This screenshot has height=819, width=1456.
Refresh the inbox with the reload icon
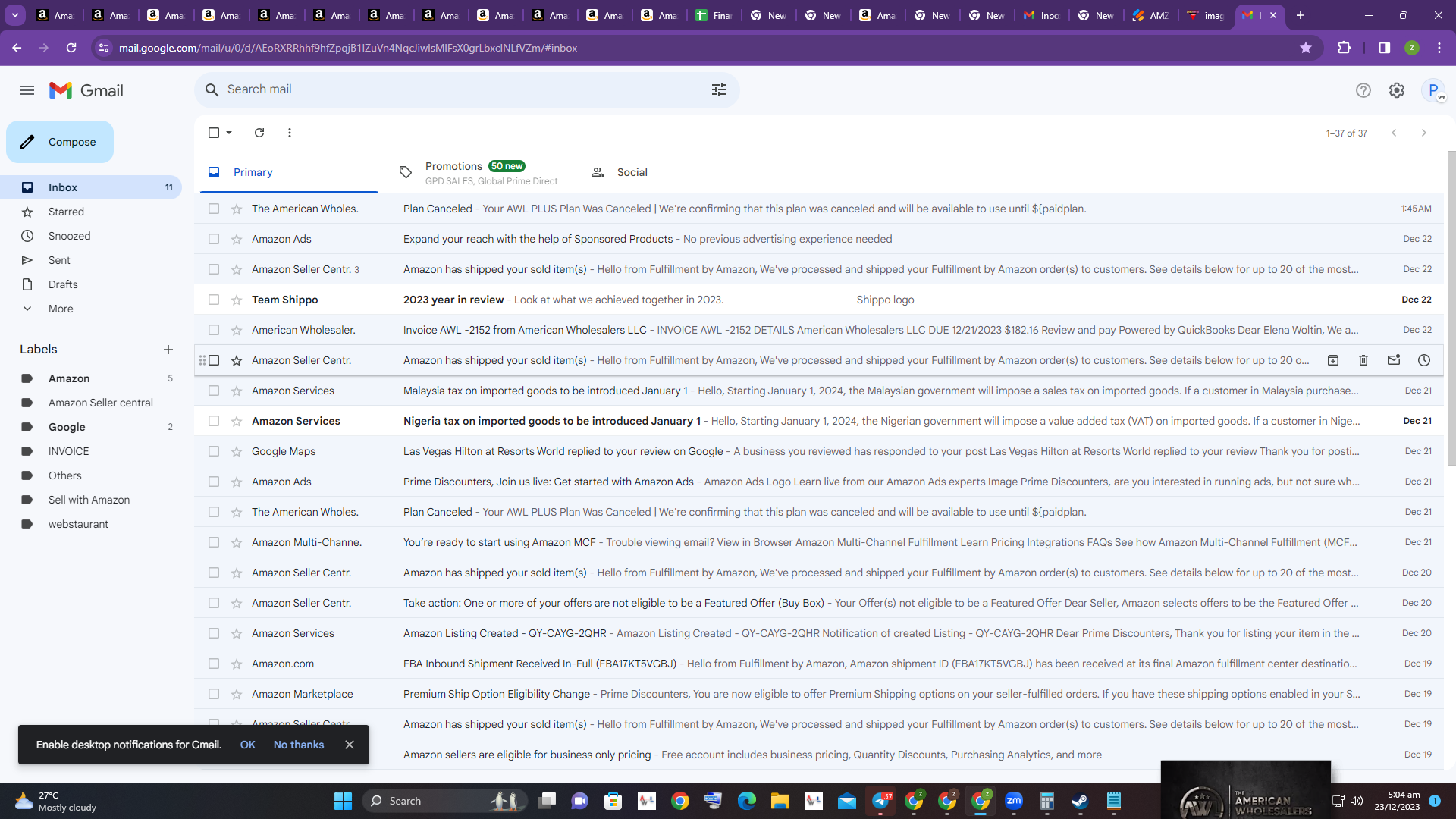(259, 133)
